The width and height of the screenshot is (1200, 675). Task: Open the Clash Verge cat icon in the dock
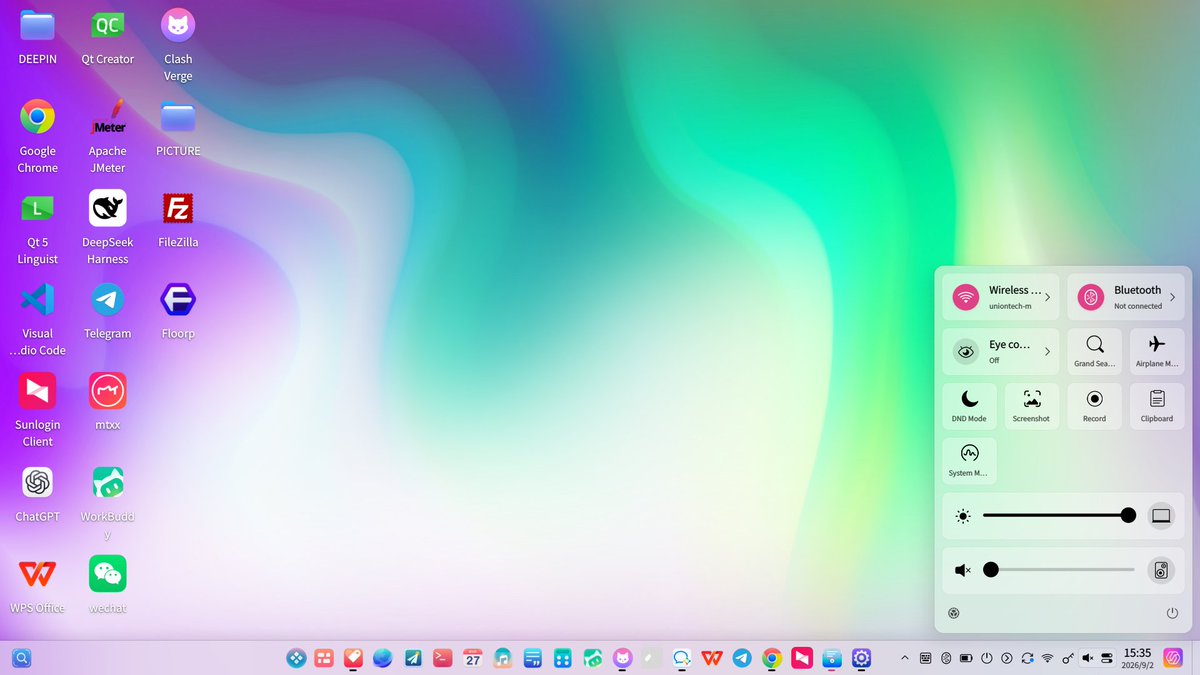point(622,658)
